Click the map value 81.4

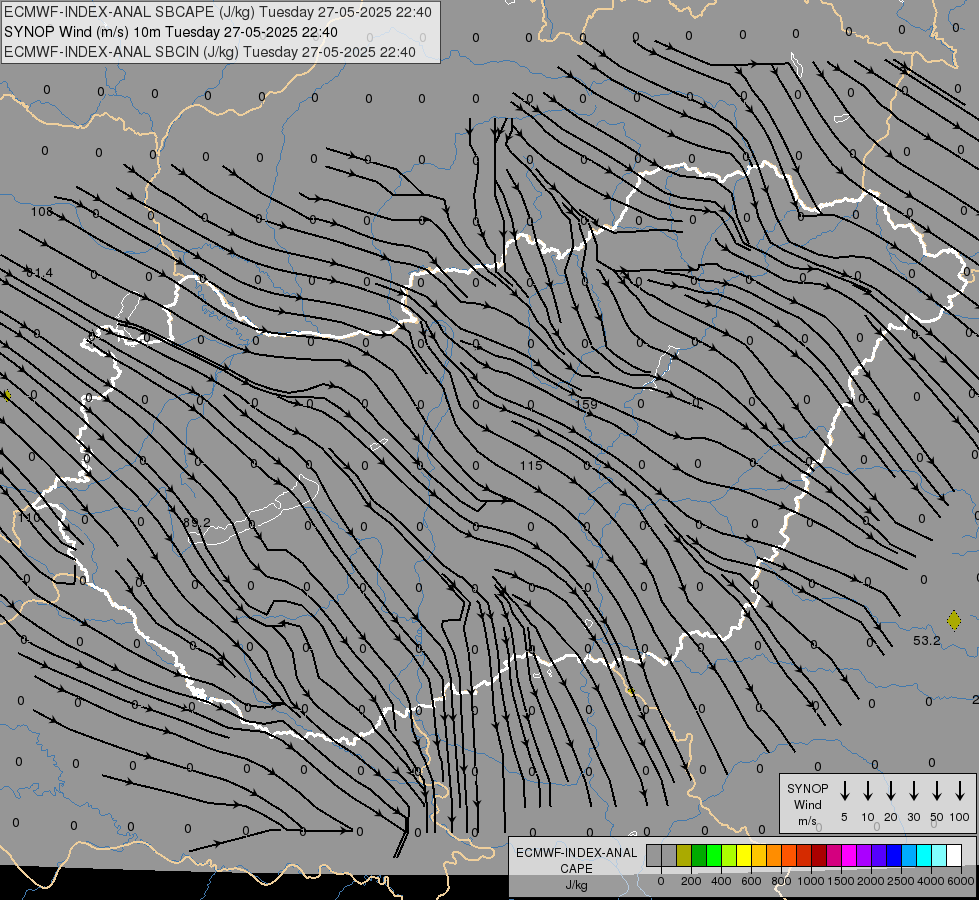pyautogui.click(x=39, y=272)
